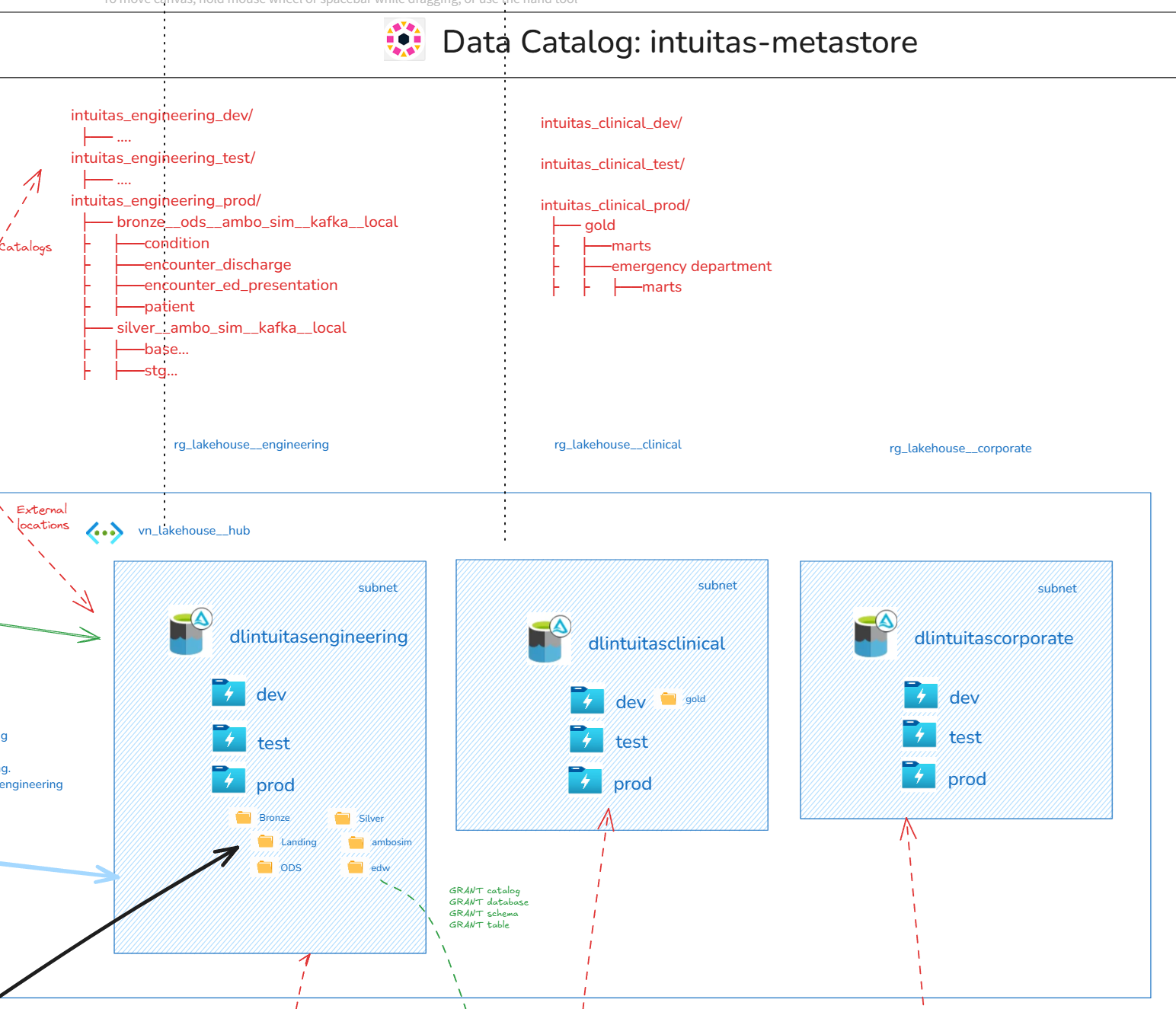Screen dimensions: 1176x1009
Task: Select the vn_lakehouse__hub virtual network icon
Action: 104,532
